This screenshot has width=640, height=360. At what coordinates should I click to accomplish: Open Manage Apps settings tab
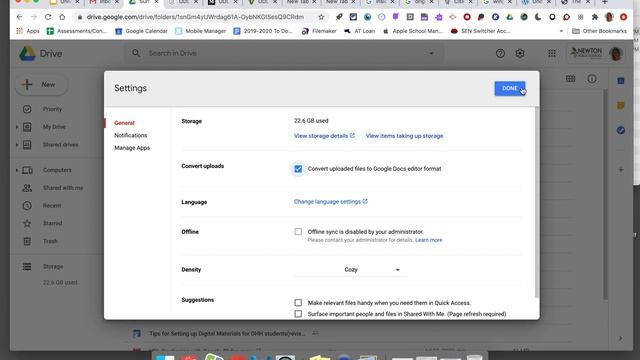(x=132, y=148)
